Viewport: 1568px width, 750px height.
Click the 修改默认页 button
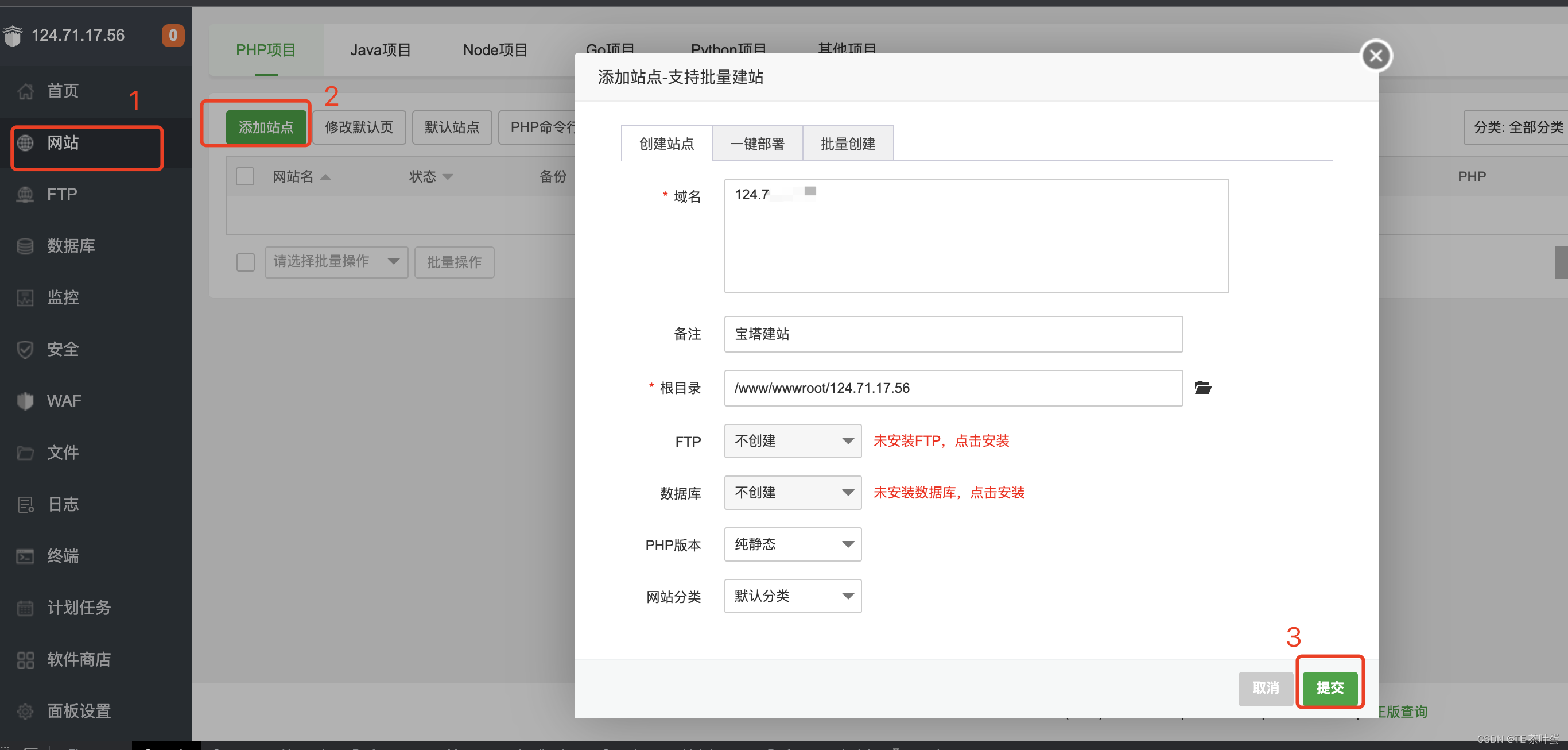coord(359,127)
